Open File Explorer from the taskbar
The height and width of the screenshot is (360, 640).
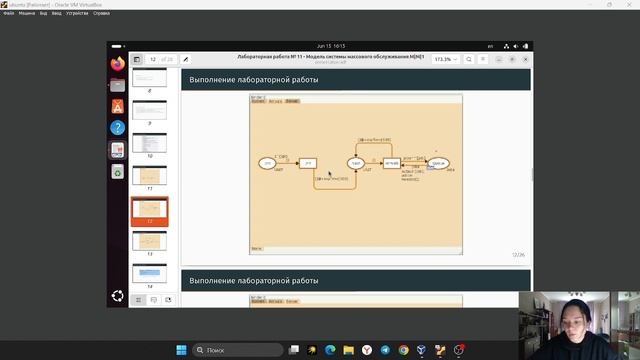pos(349,350)
